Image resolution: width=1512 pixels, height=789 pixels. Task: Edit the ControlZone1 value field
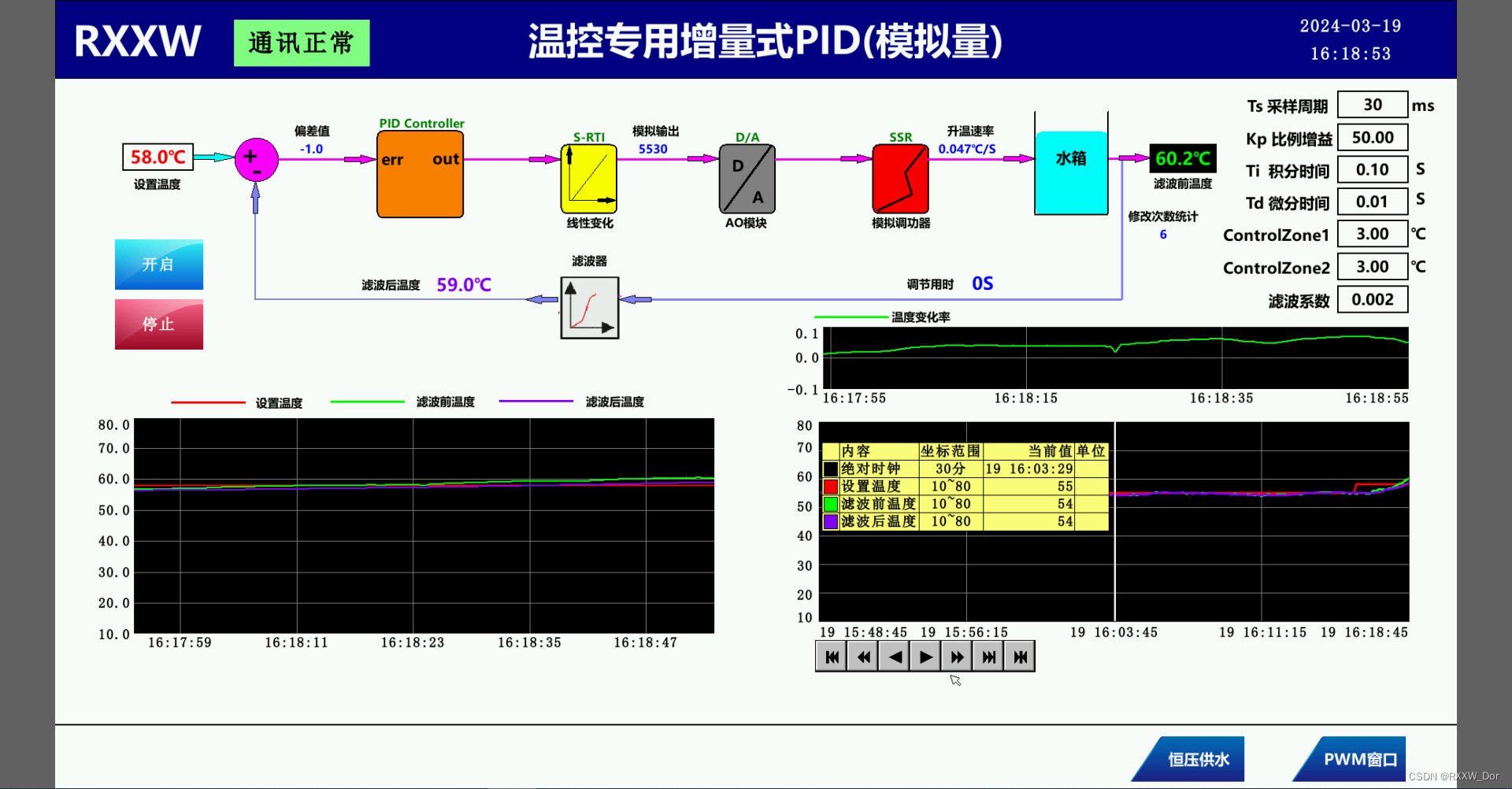click(1373, 234)
